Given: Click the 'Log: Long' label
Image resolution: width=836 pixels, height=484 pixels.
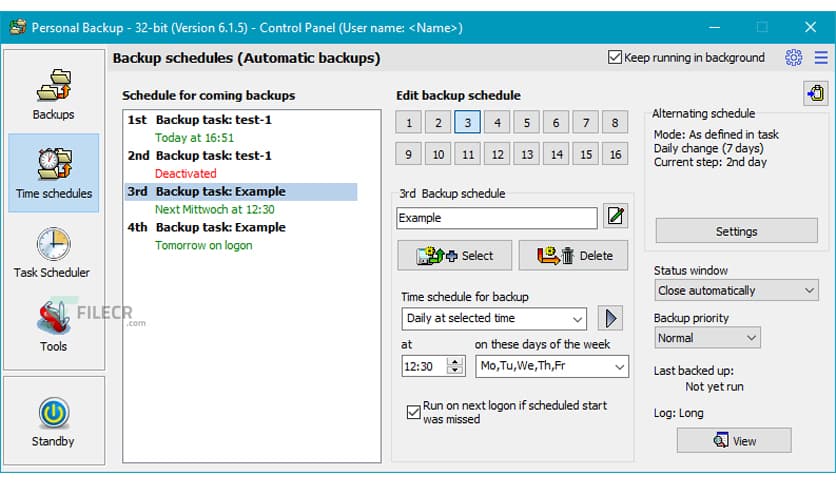Looking at the screenshot, I should point(678,413).
